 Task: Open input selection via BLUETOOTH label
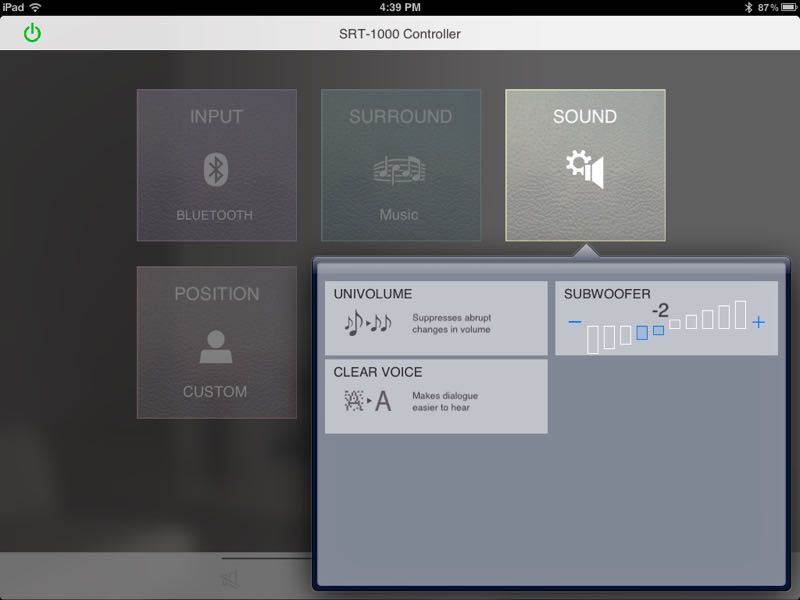coord(215,215)
